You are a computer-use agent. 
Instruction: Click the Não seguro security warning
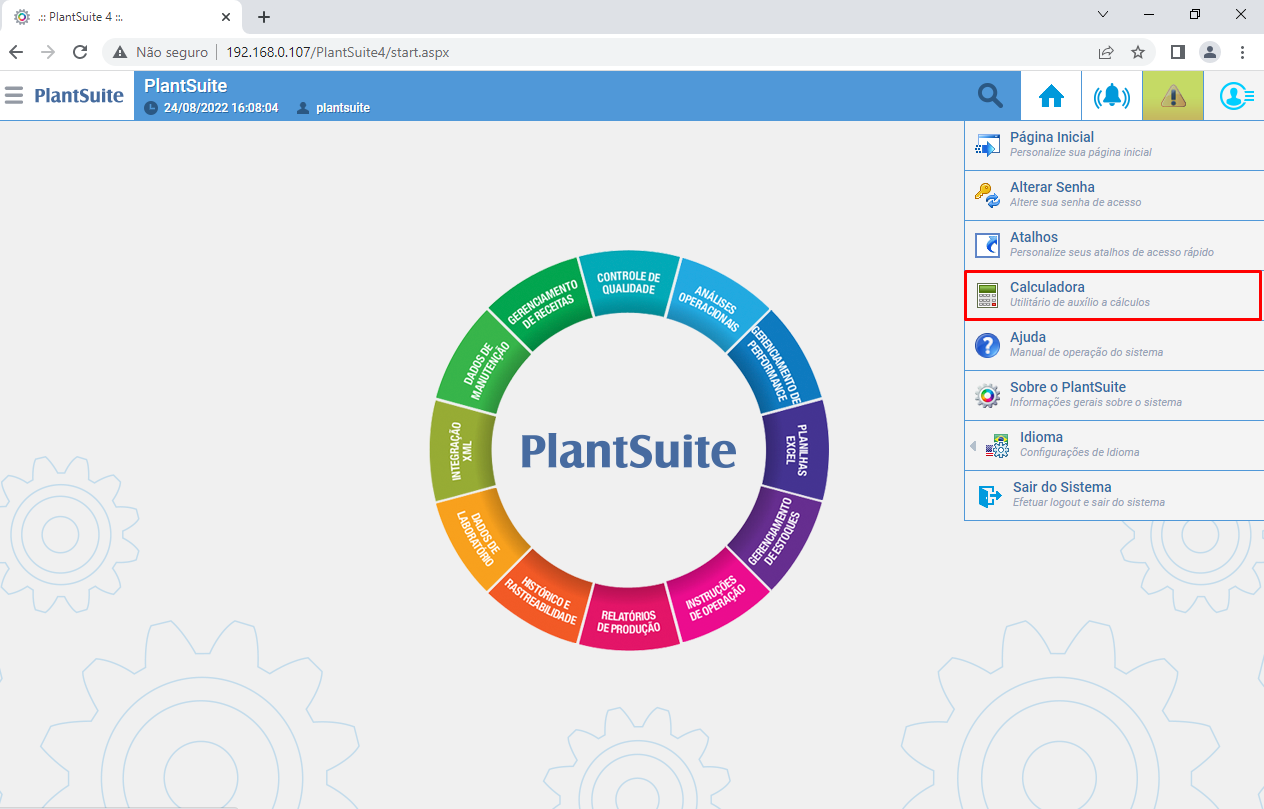click(x=160, y=52)
